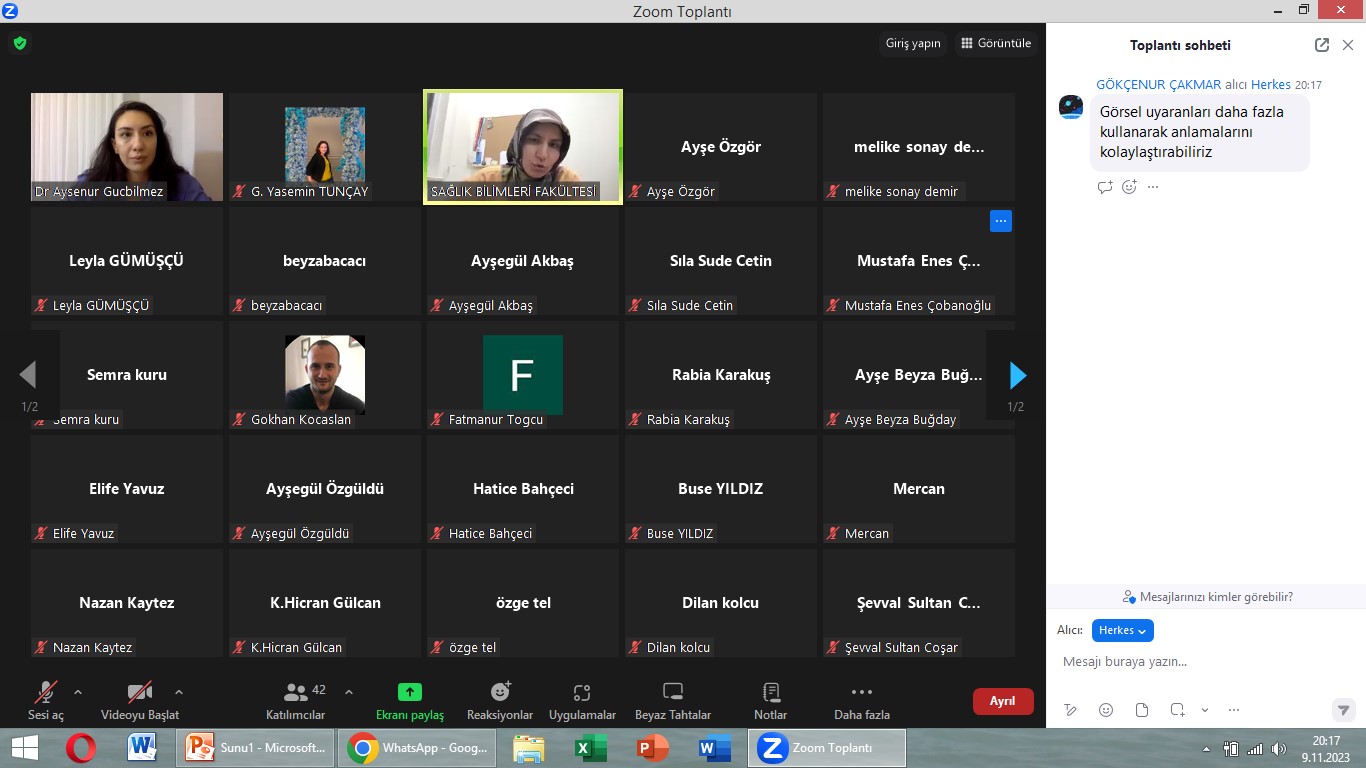1366x768 pixels.
Task: Click the emoji icon in chat composer
Action: [1106, 710]
